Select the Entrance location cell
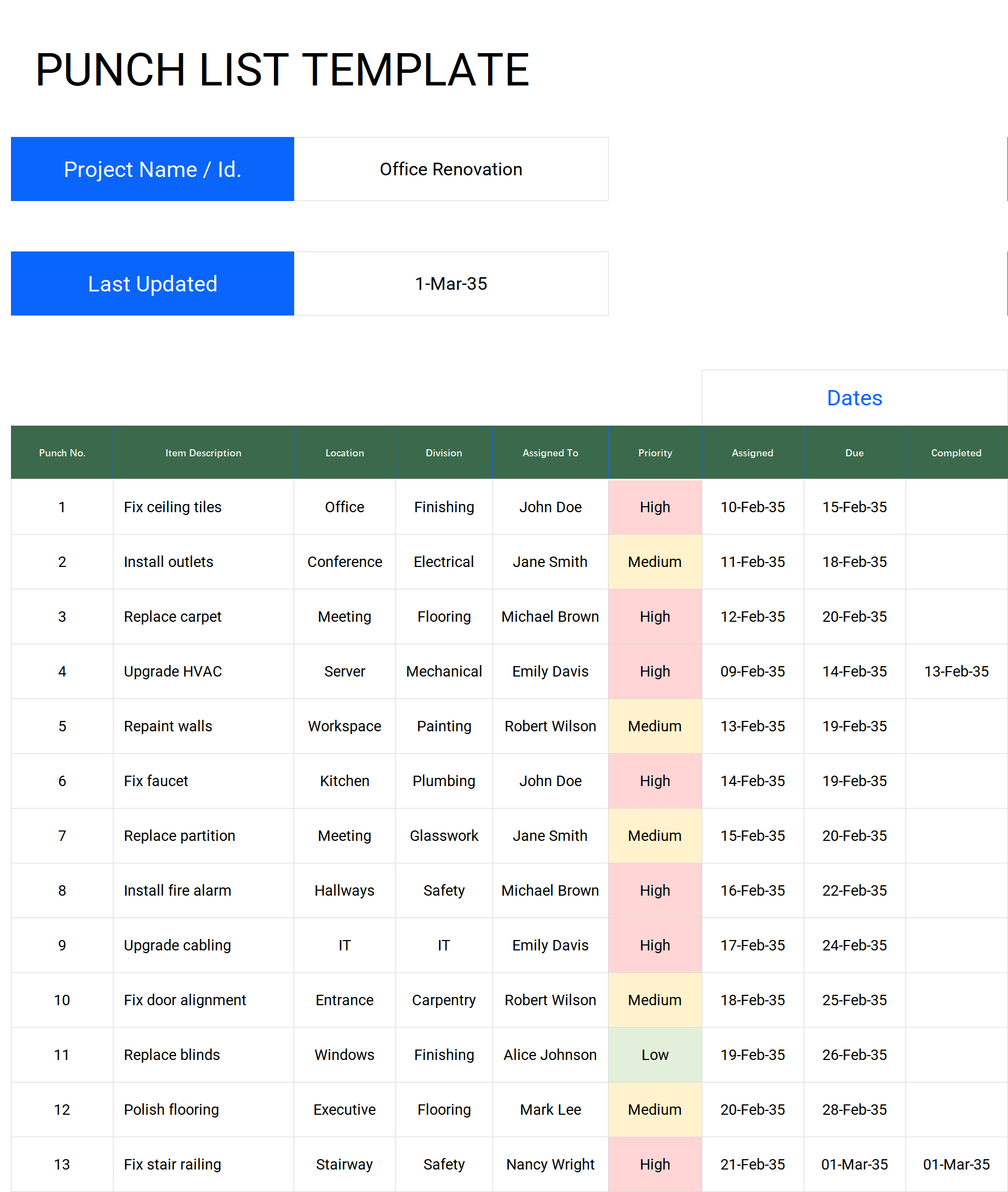The height and width of the screenshot is (1192, 1008). 345,1000
